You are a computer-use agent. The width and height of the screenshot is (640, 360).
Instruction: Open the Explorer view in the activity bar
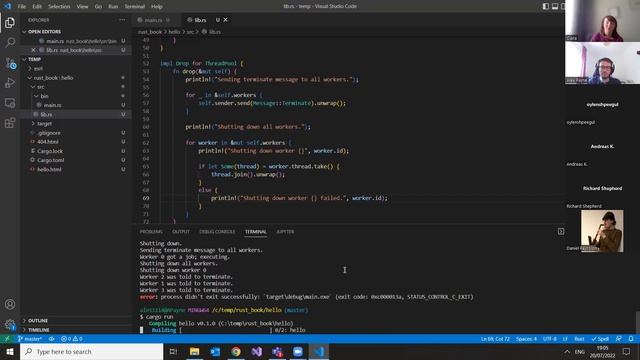pyautogui.click(x=10, y=22)
